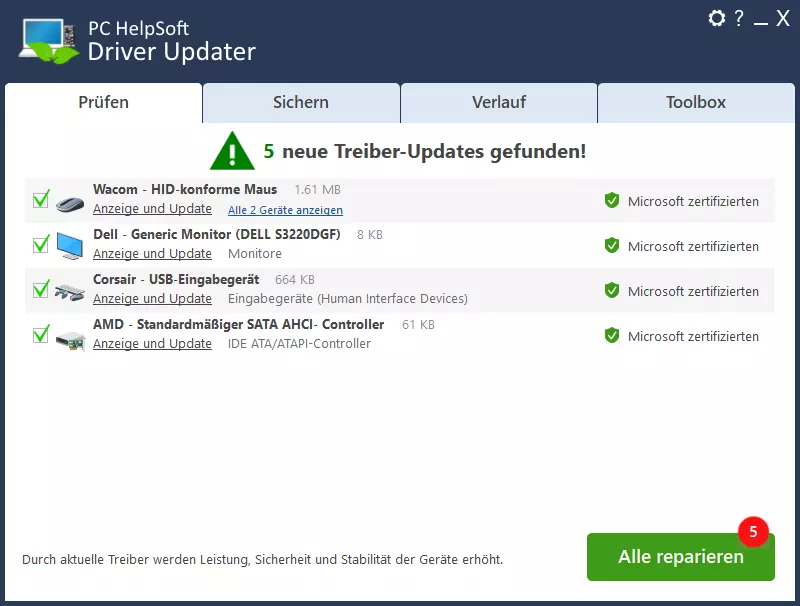The width and height of the screenshot is (800, 606).
Task: Click Anzeige und Update for Dell monitor
Action: point(152,254)
